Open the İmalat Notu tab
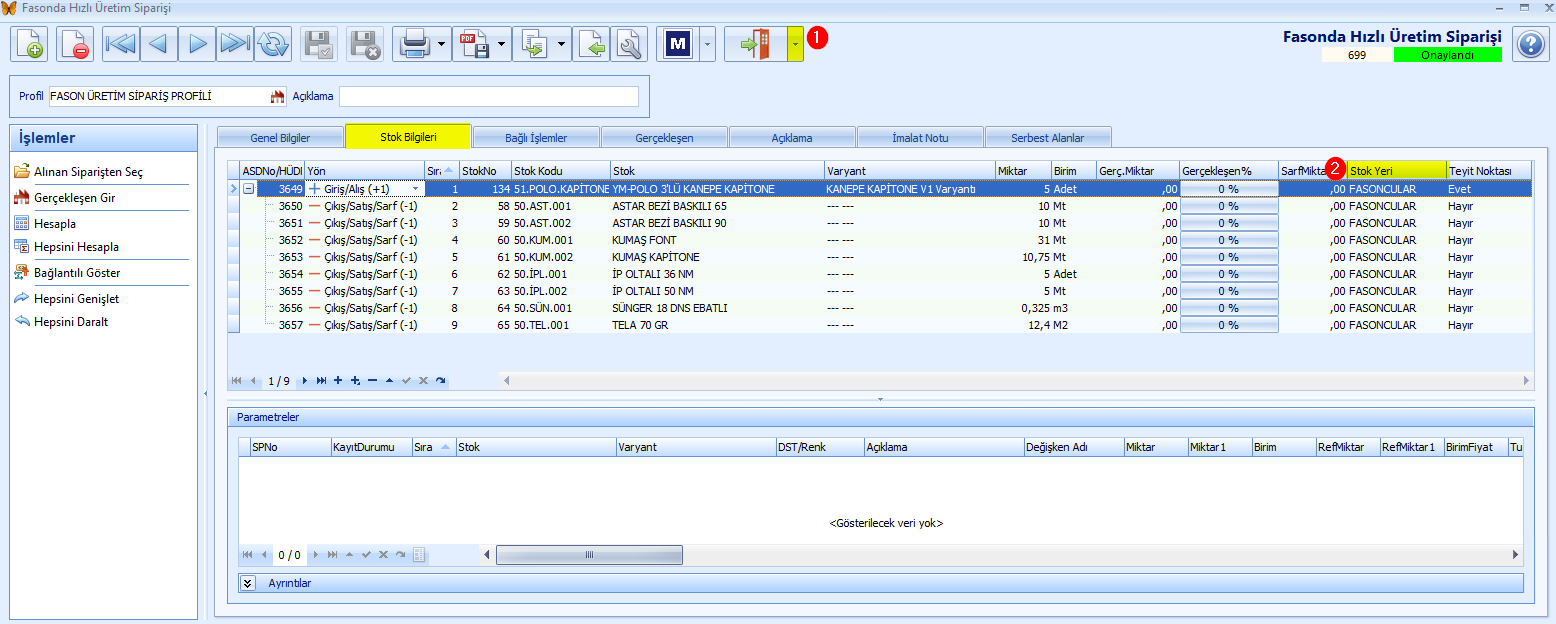Viewport: 1556px width, 624px height. (x=920, y=138)
